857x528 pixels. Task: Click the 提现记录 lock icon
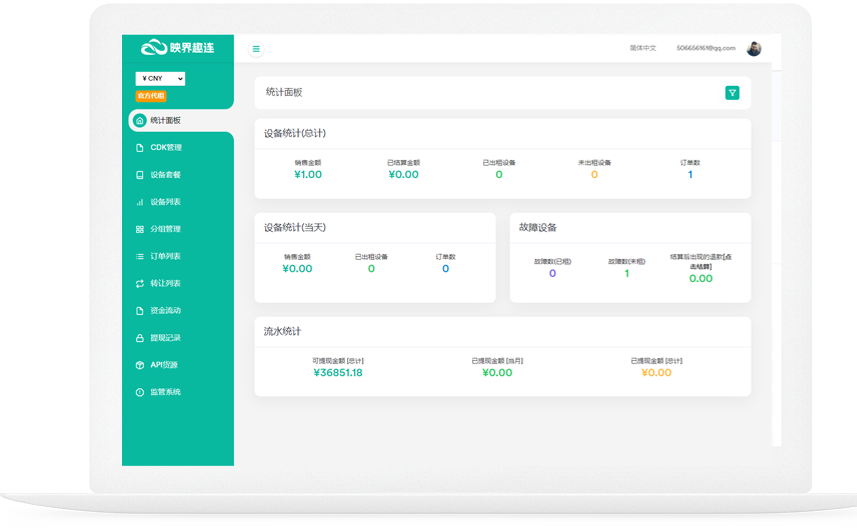click(x=140, y=338)
